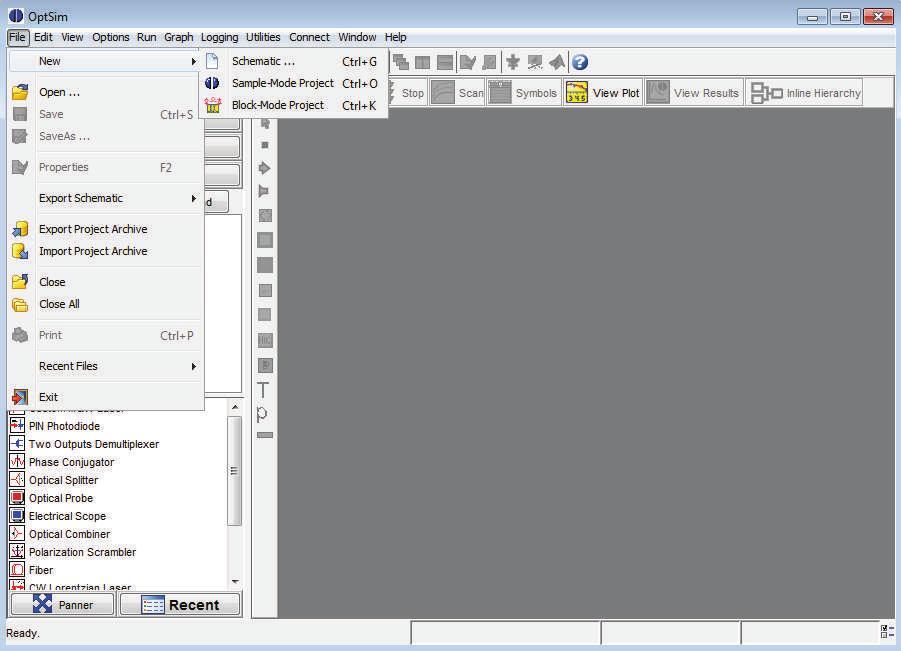Select Import Project Archive
Screen dimensions: 901x651
tap(106, 251)
